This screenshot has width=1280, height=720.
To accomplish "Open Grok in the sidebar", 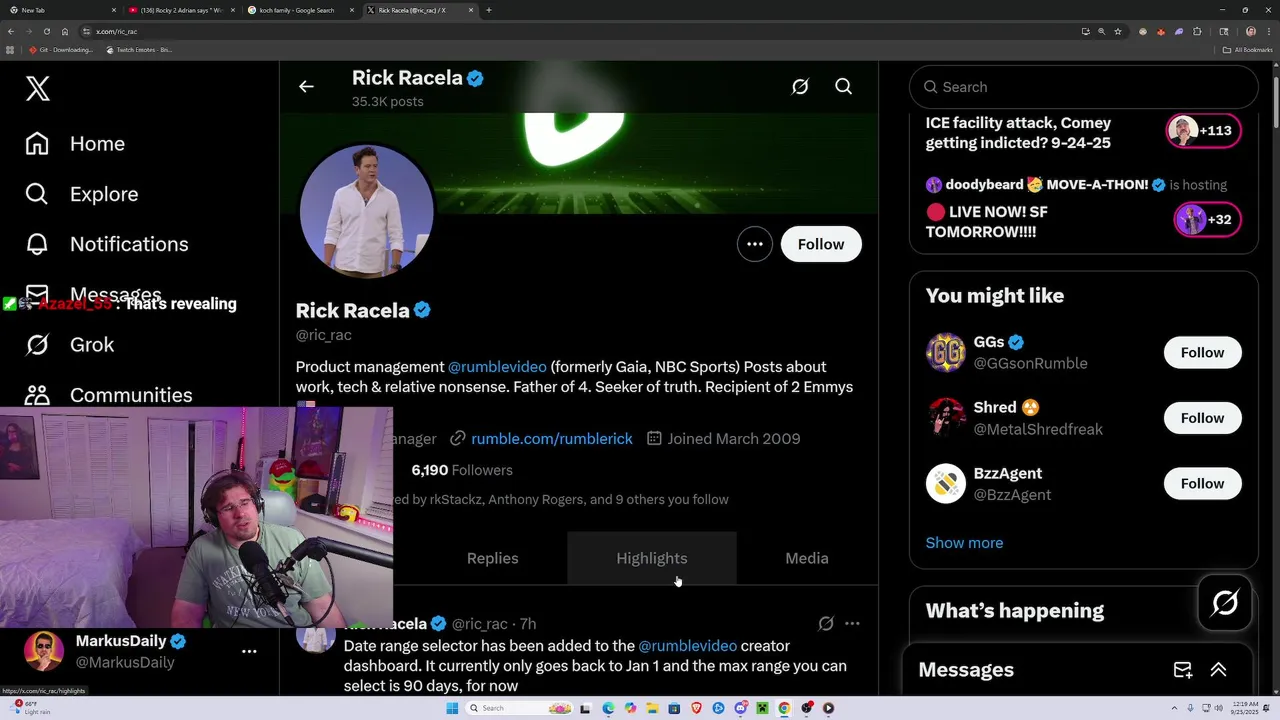I will (70, 345).
